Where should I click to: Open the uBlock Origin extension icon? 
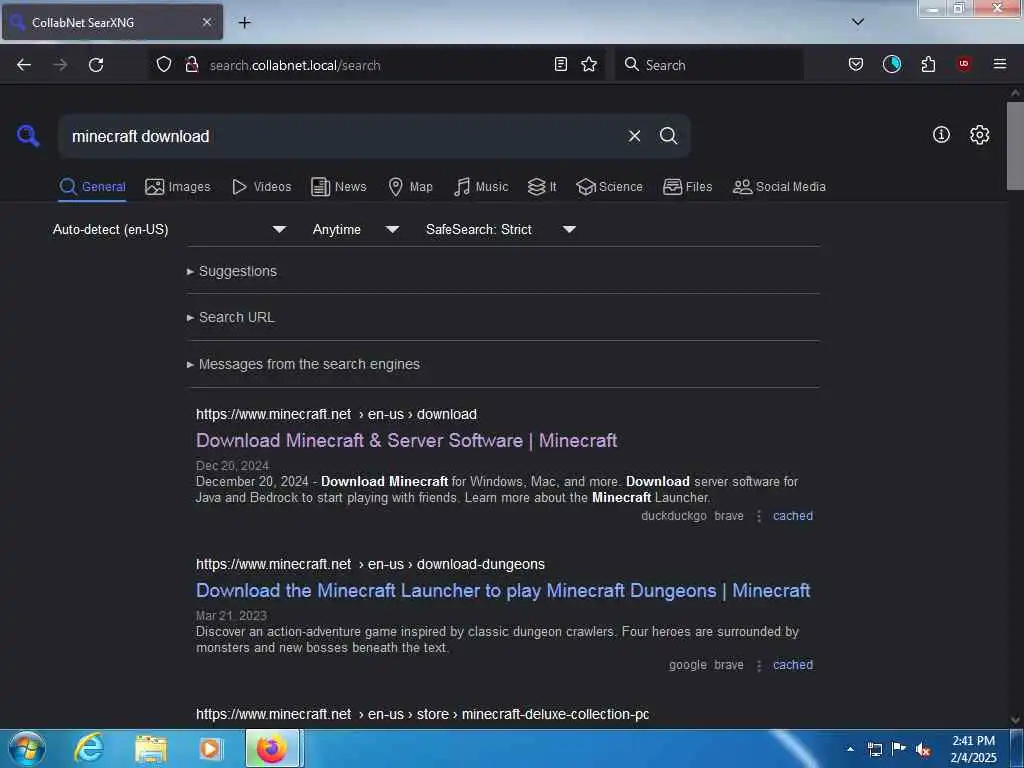pos(964,64)
